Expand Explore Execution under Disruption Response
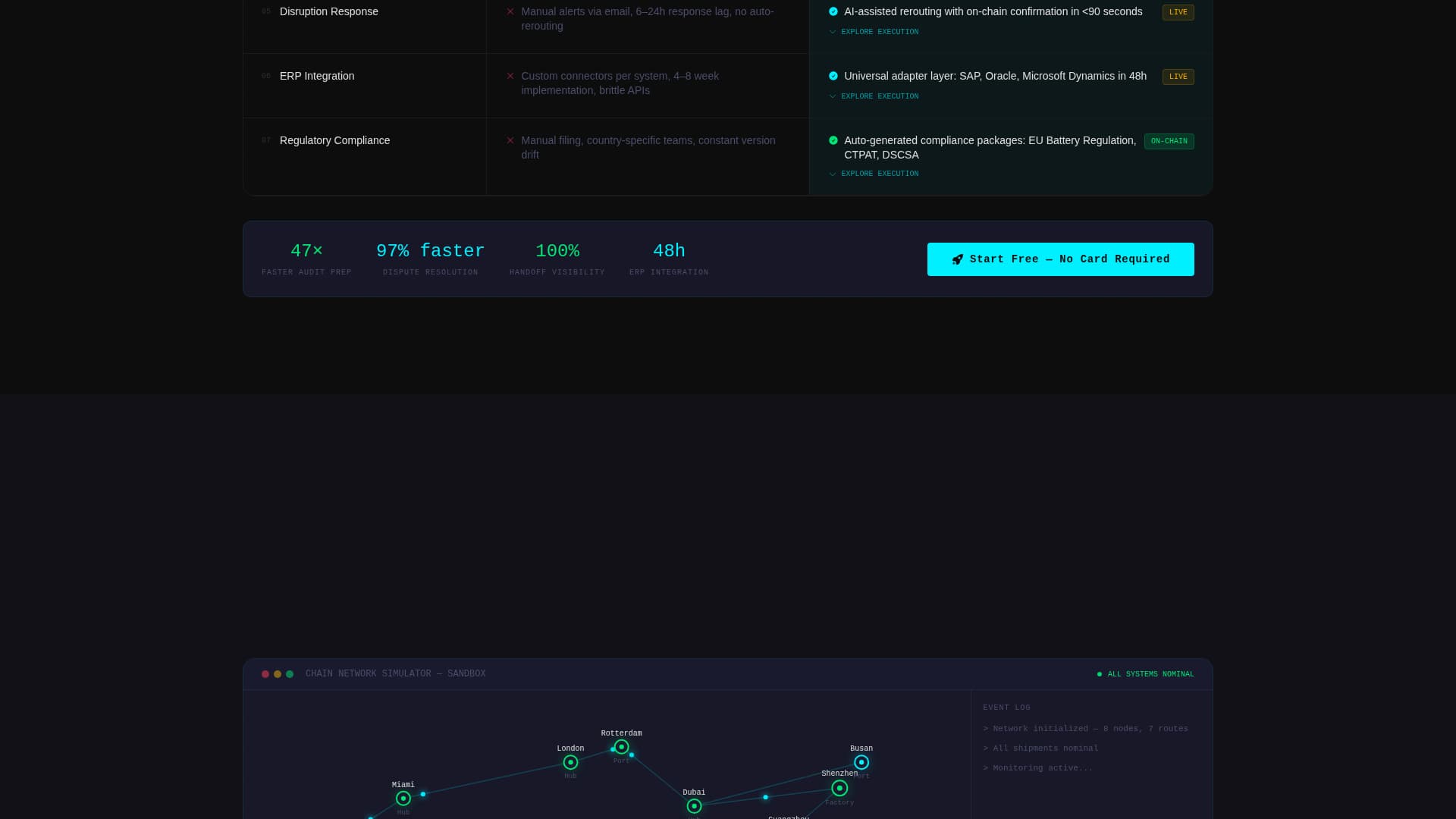Image resolution: width=1456 pixels, height=819 pixels. click(x=874, y=32)
